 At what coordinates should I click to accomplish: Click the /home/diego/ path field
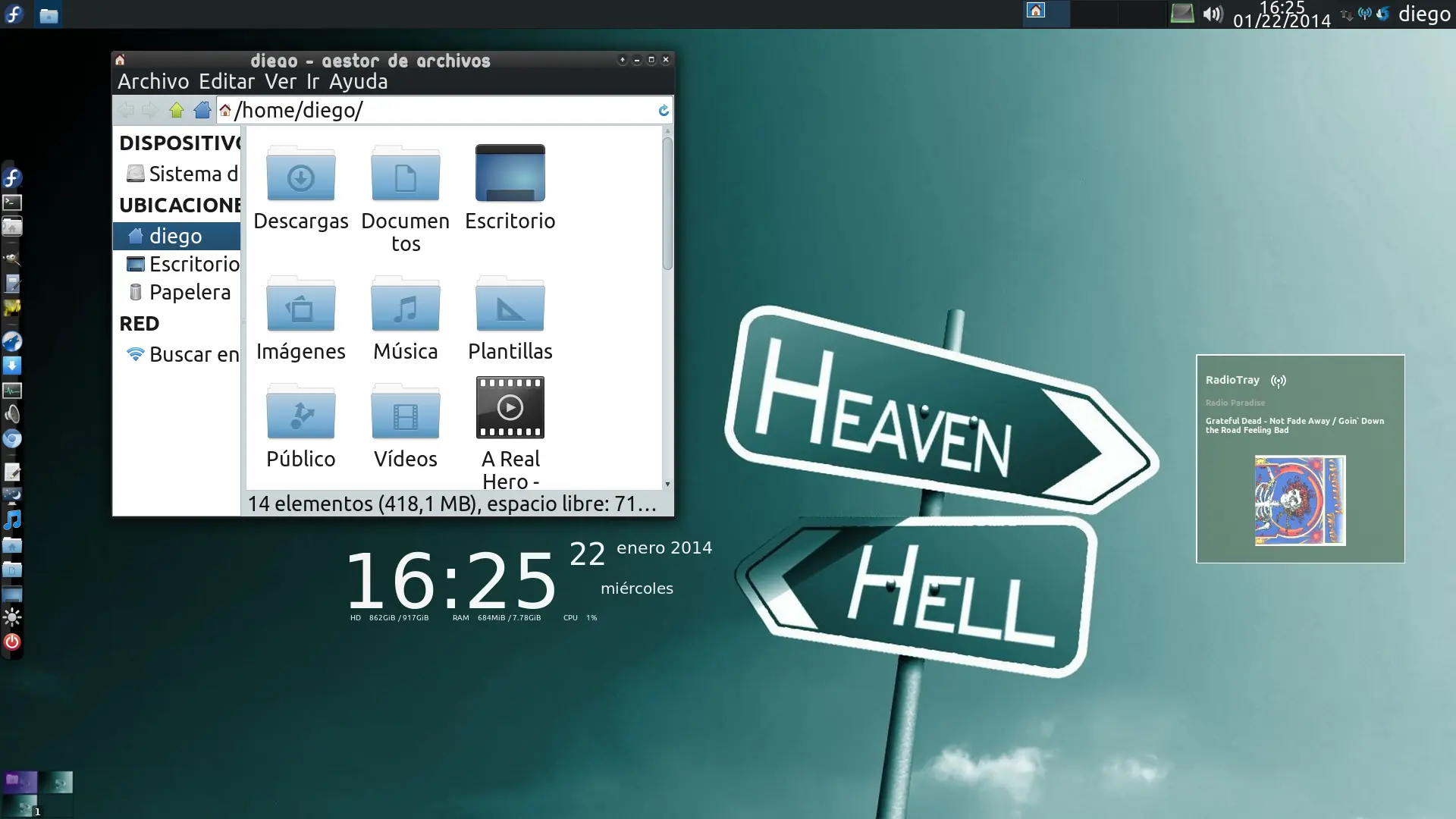440,111
